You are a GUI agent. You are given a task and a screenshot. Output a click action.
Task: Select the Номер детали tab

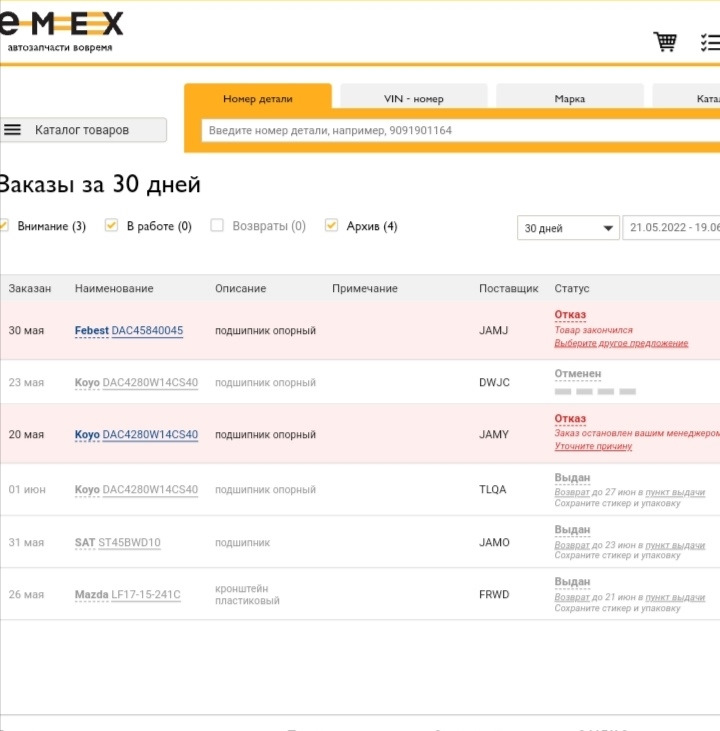pos(258,98)
